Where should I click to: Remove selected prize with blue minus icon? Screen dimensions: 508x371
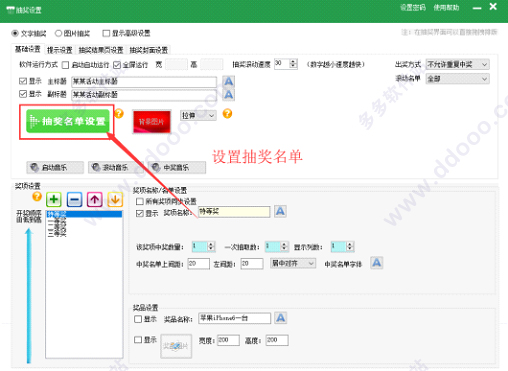point(74,200)
